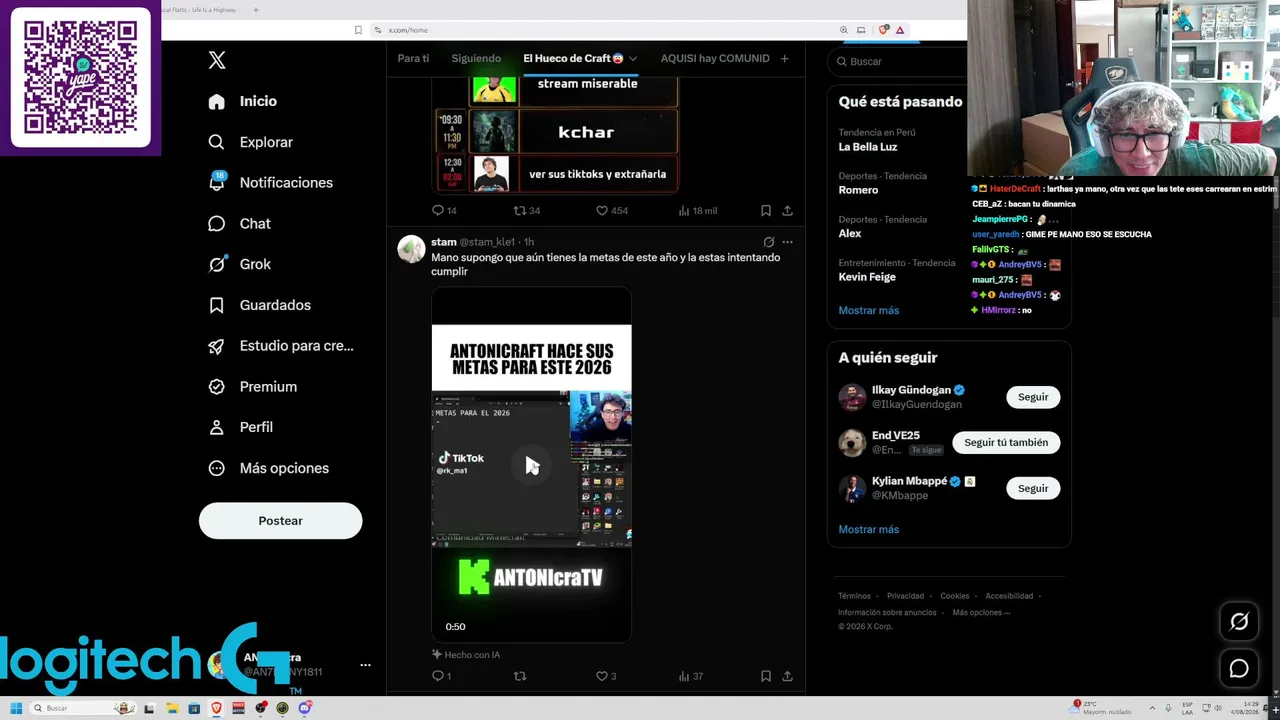Image resolution: width=1280 pixels, height=720 pixels.
Task: Share the post with 454 likes
Action: pyautogui.click(x=788, y=211)
